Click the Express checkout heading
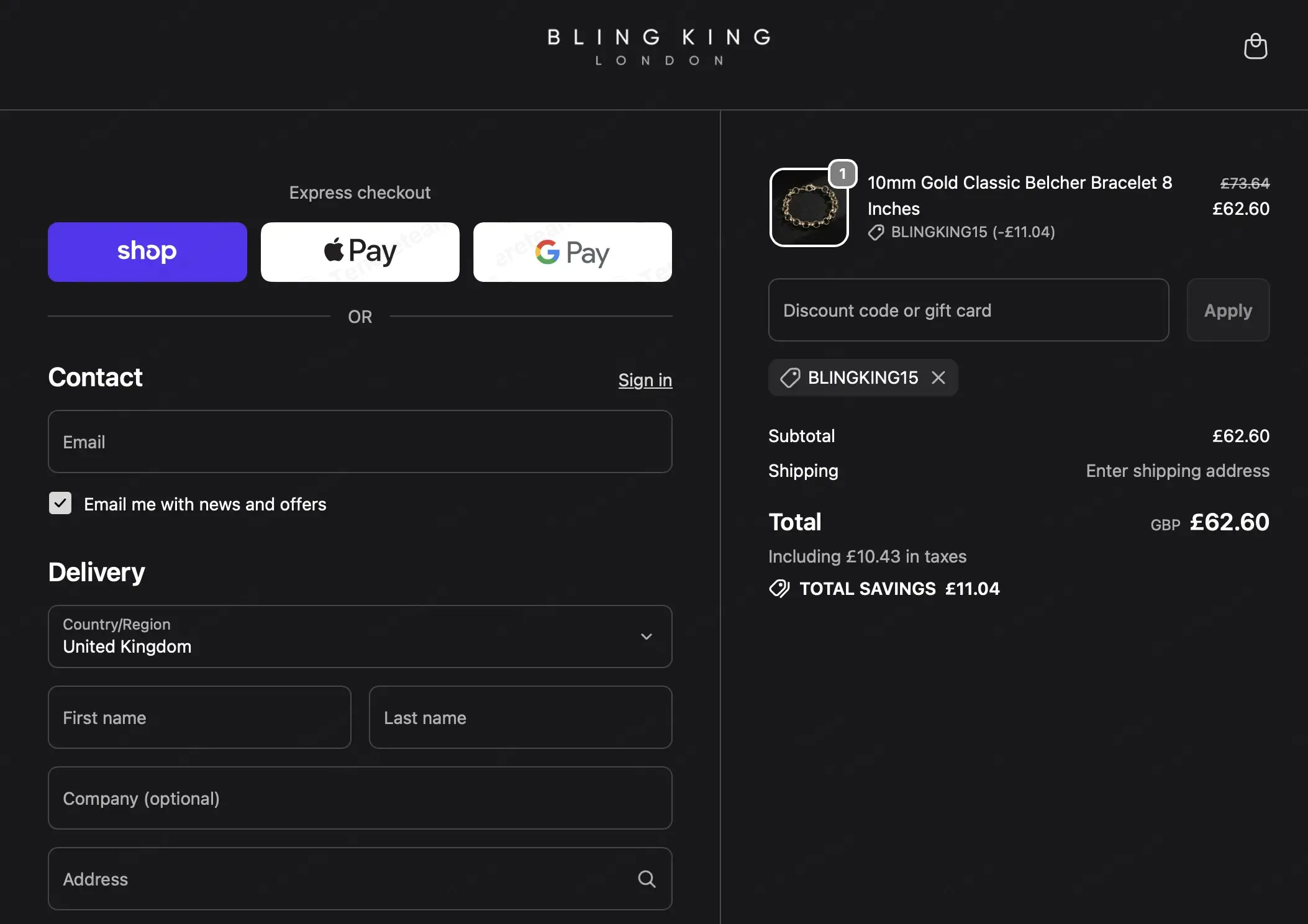This screenshot has height=924, width=1308. pos(360,192)
